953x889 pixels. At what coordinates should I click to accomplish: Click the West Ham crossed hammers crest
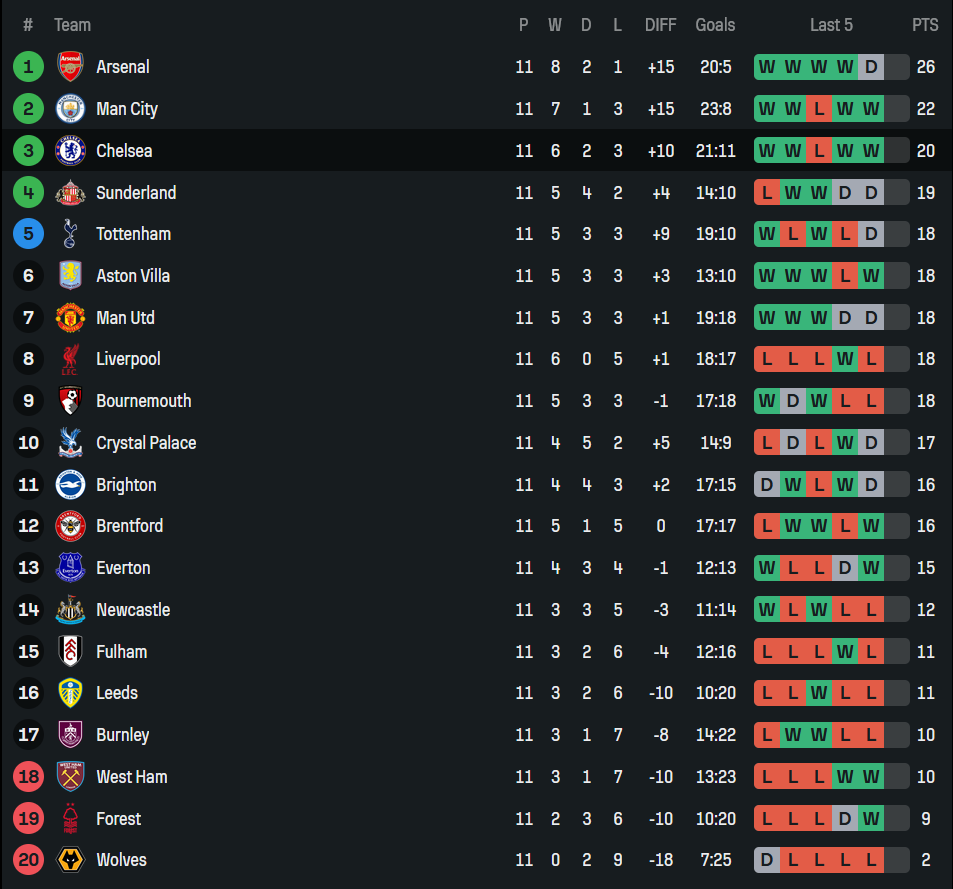pyautogui.click(x=71, y=777)
